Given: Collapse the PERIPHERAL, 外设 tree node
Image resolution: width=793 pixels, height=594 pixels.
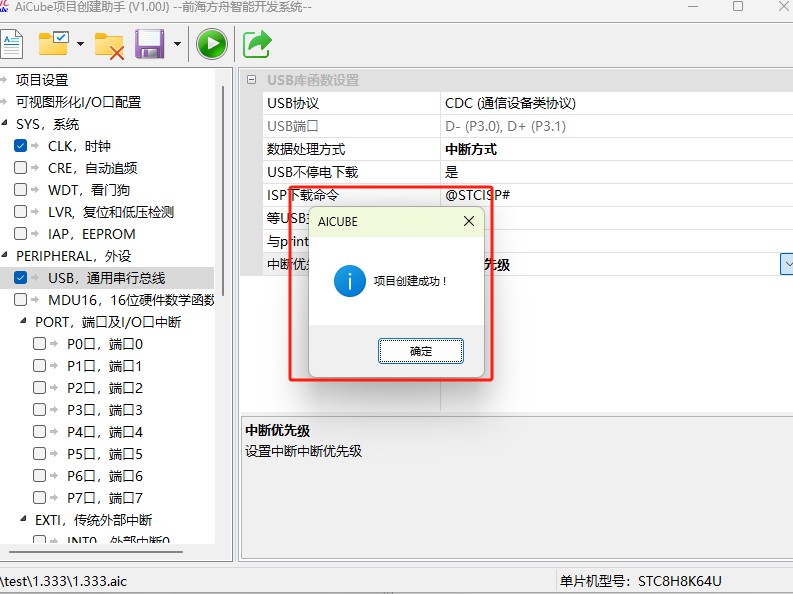Looking at the screenshot, I should [x=5, y=255].
